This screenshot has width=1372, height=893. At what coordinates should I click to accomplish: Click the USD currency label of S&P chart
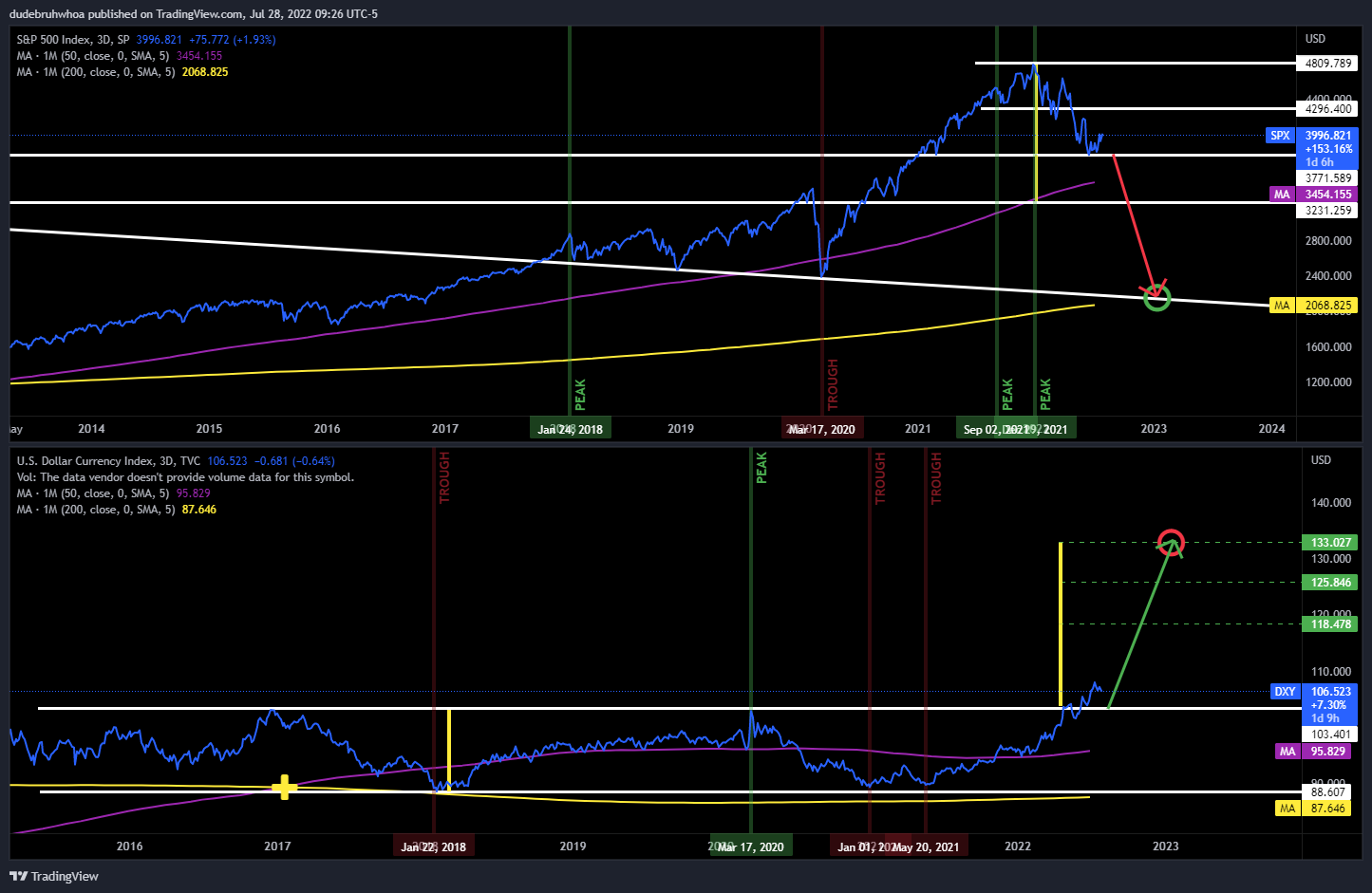tap(1315, 39)
